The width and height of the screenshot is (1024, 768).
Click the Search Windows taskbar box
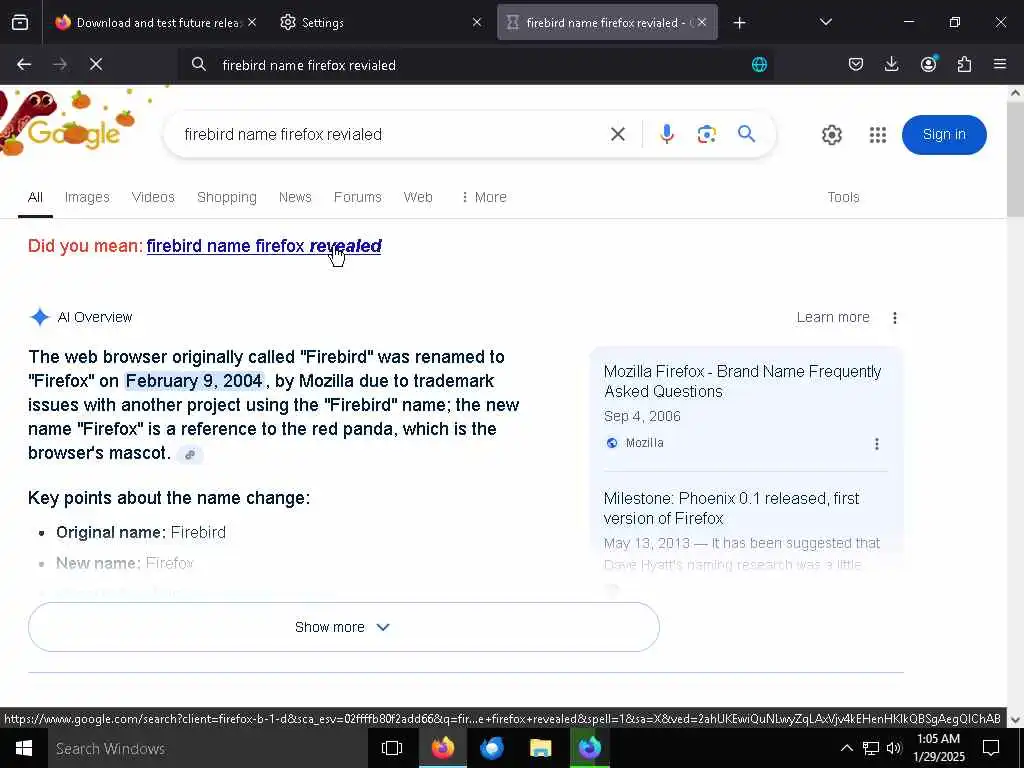[208, 748]
